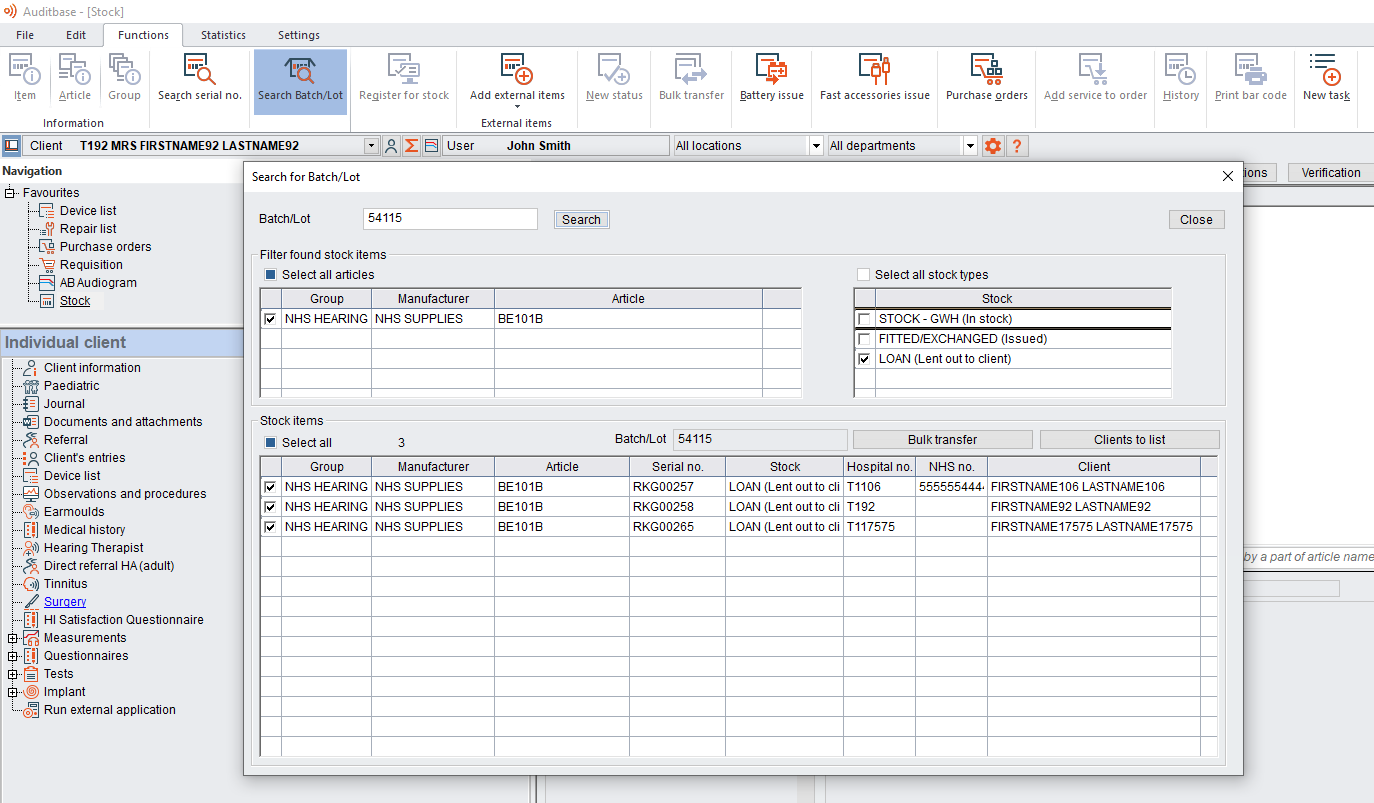The width and height of the screenshot is (1374, 803).
Task: Uncheck the BE101B article filter row checkbox
Action: (x=270, y=319)
